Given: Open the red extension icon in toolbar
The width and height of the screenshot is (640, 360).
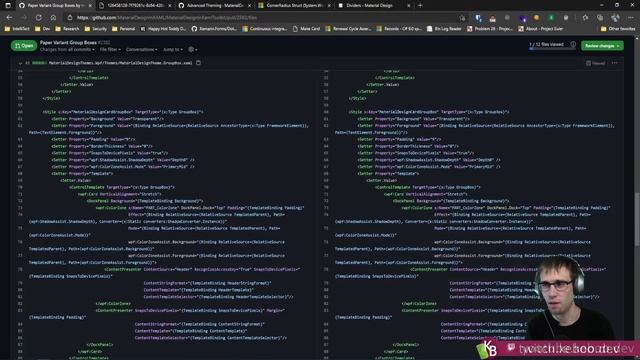Looking at the screenshot, I should 493,18.
